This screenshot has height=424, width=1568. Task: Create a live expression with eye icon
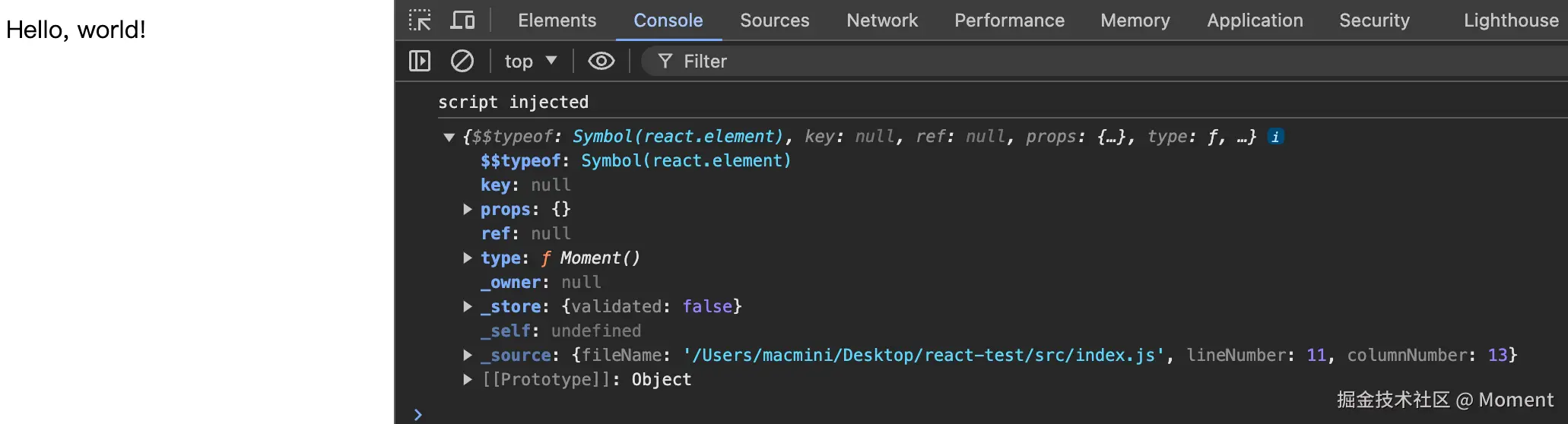(601, 61)
